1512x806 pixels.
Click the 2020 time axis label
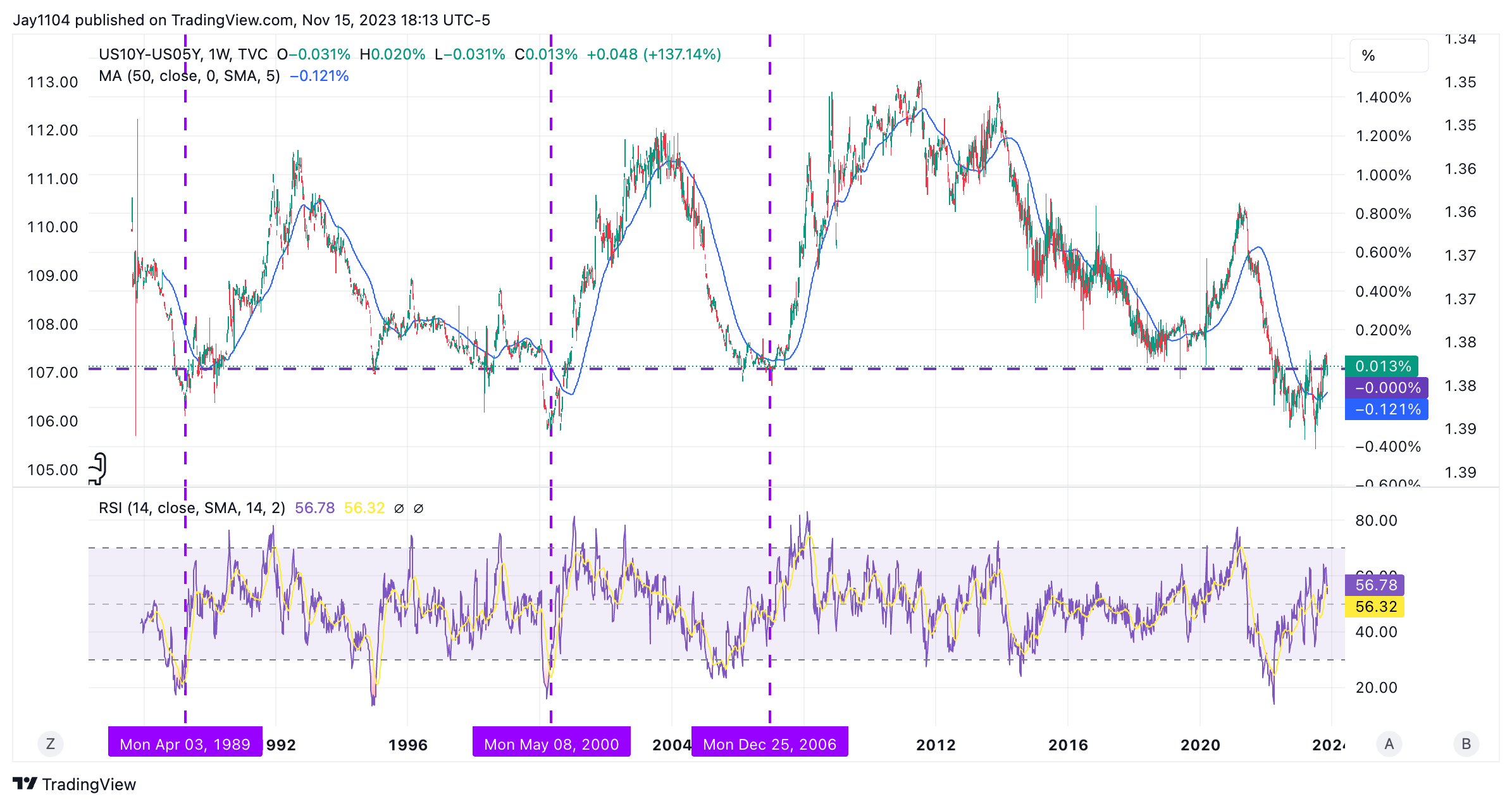(x=1200, y=745)
